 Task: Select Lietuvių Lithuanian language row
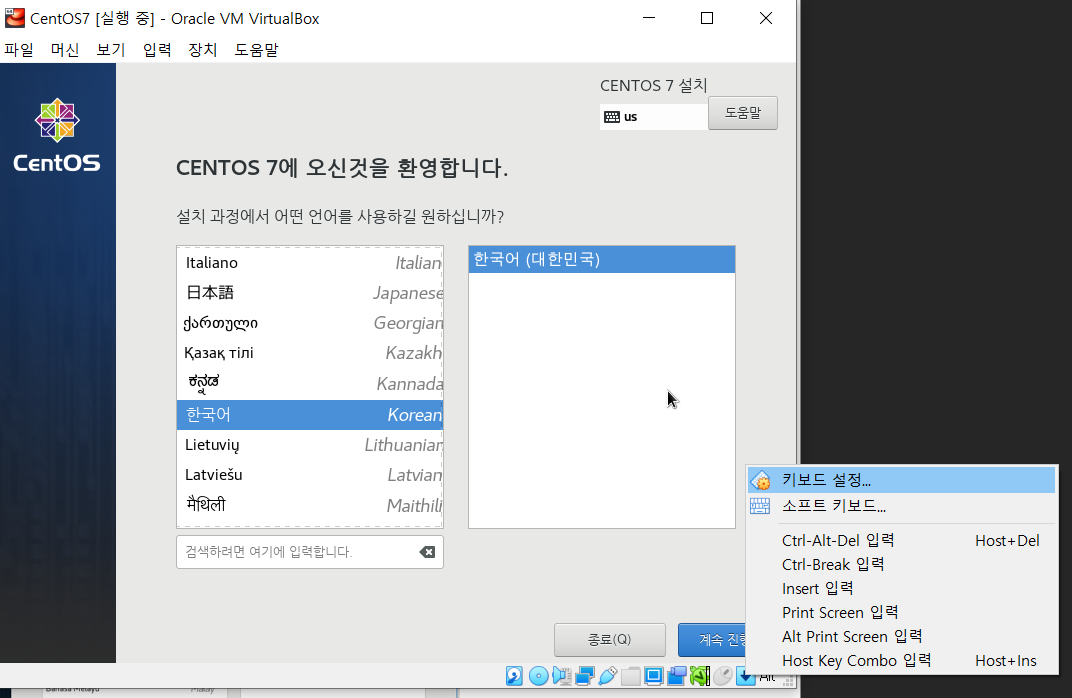(x=310, y=445)
